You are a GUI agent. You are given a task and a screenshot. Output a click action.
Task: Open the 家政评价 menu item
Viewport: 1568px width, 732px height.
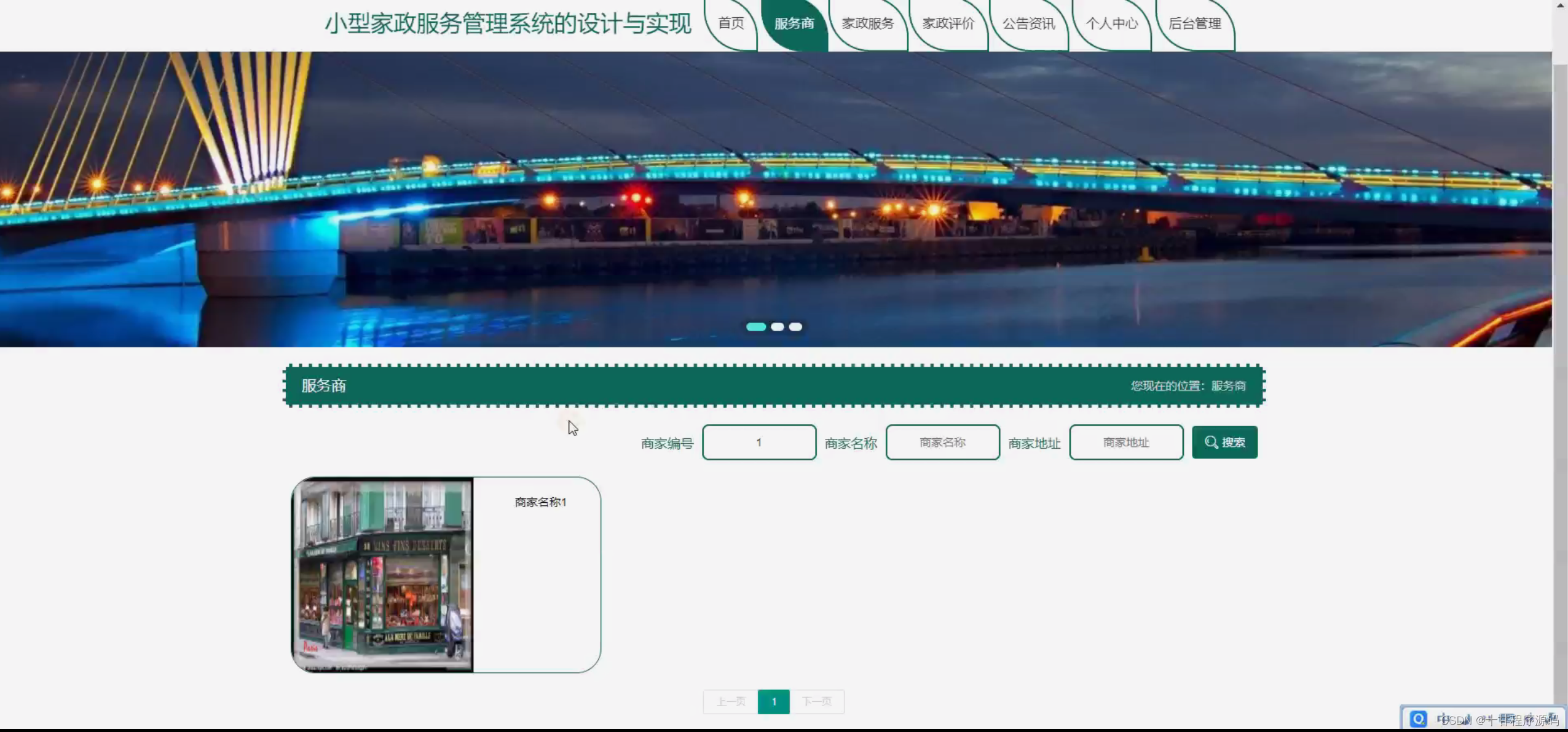947,23
